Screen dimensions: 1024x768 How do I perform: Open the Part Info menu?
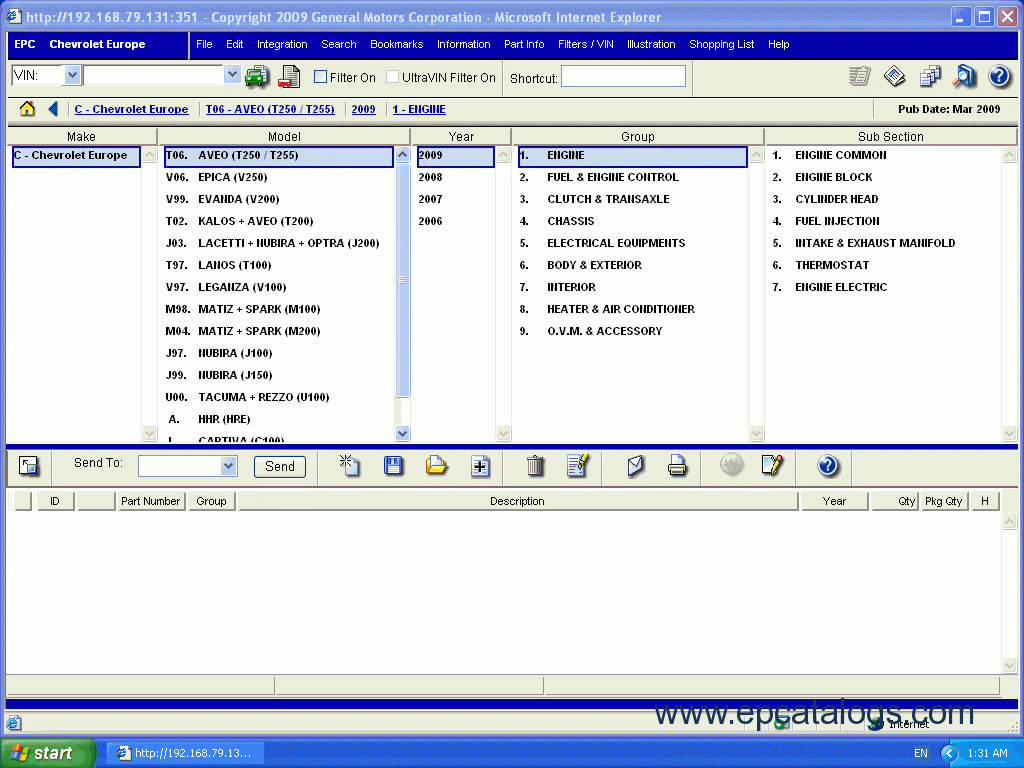(x=524, y=44)
